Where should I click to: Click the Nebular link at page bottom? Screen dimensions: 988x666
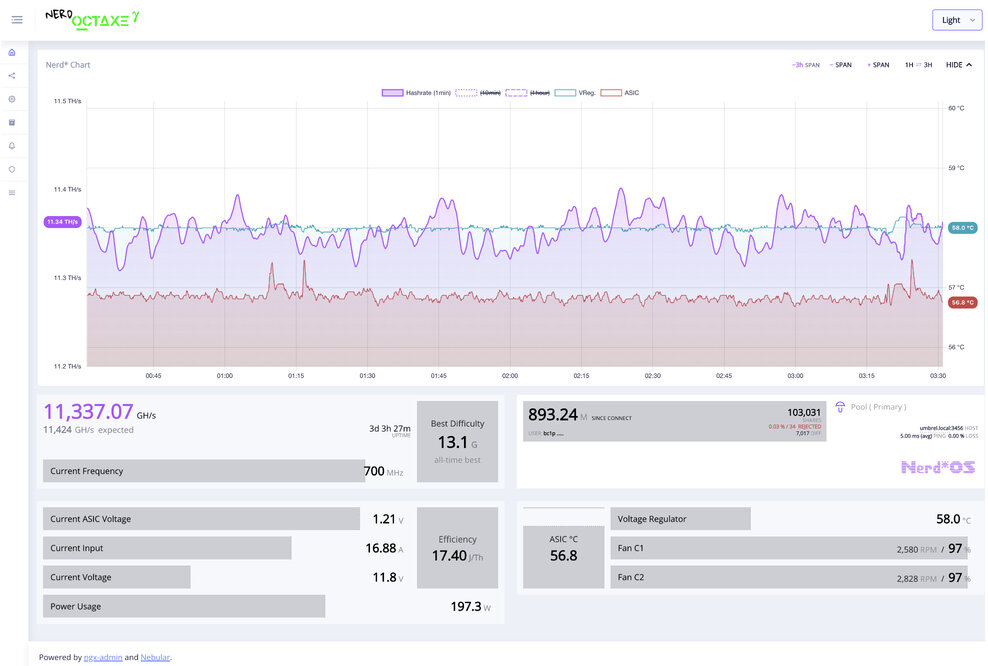155,657
